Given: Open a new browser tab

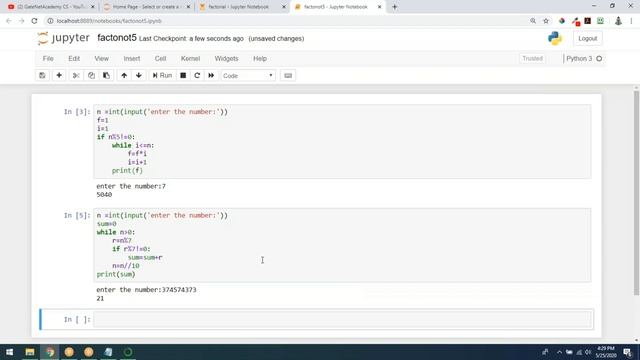Looking at the screenshot, I should pyautogui.click(x=394, y=7).
